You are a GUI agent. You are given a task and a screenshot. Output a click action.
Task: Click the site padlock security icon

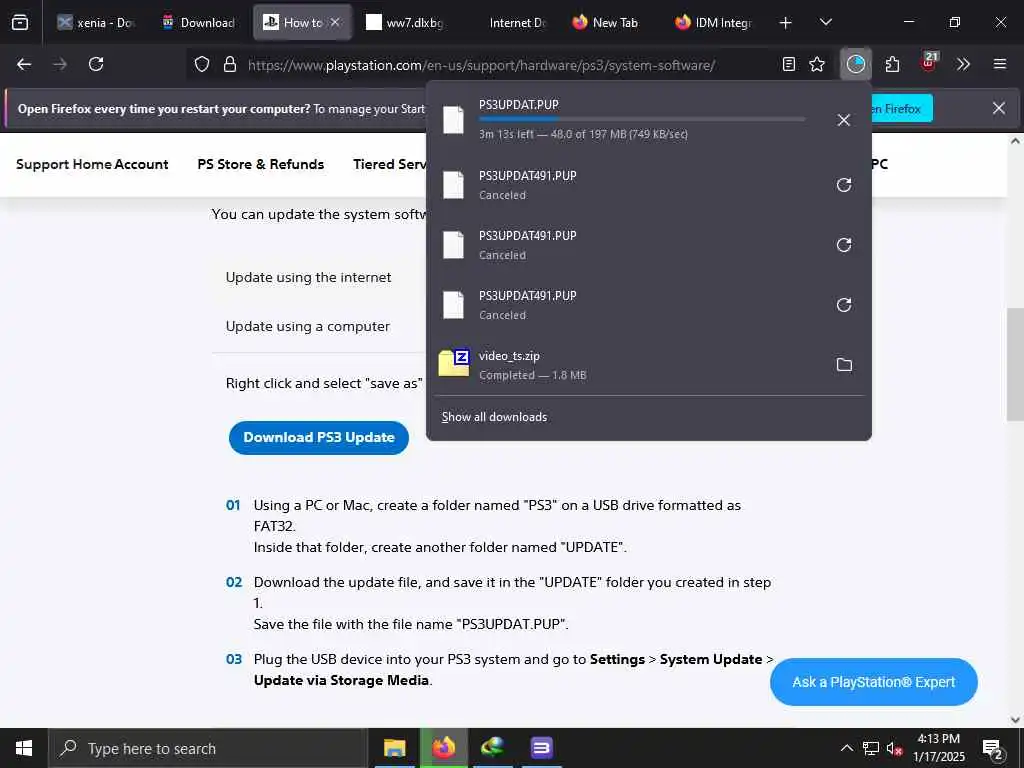point(230,64)
